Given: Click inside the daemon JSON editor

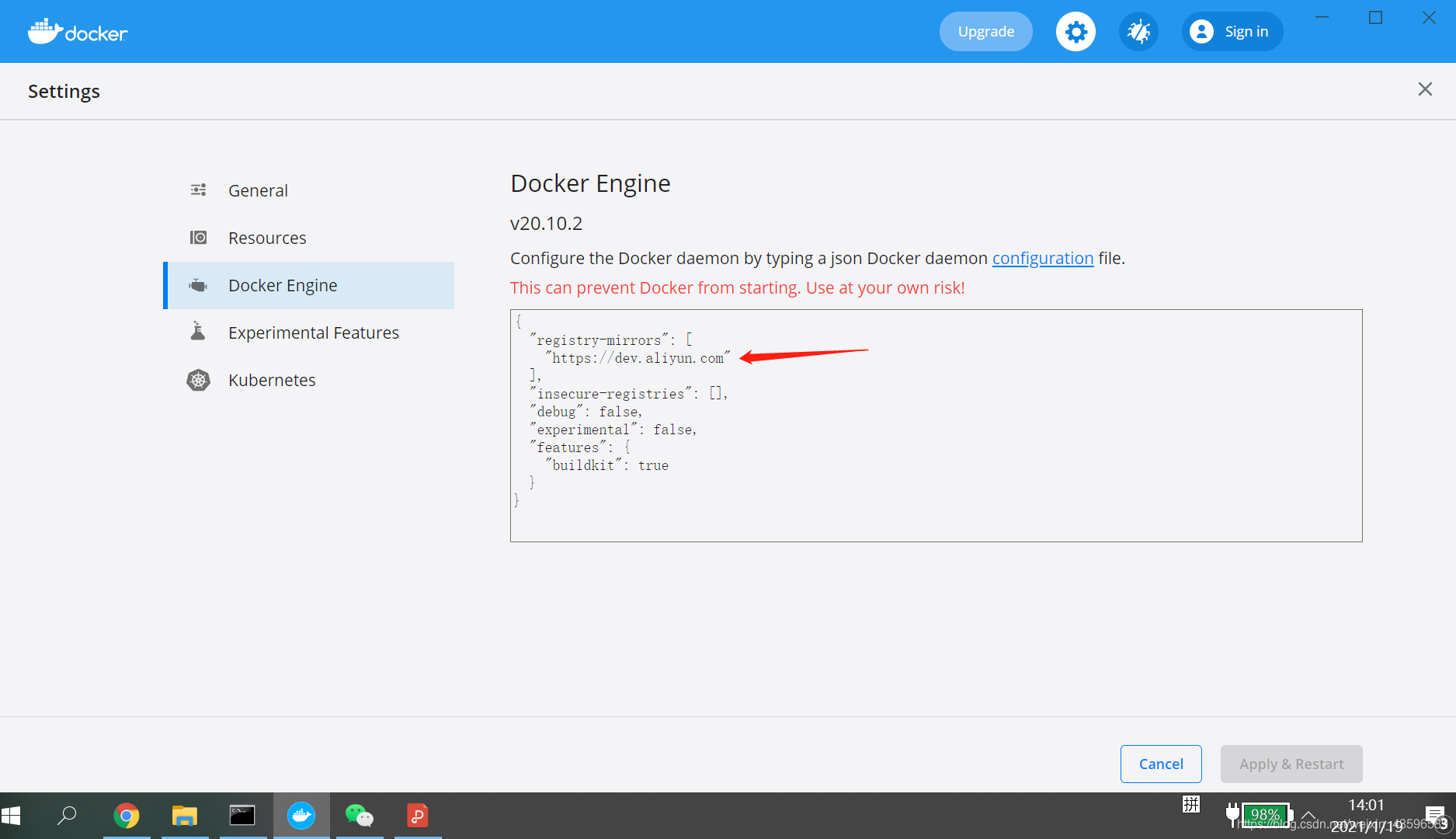Looking at the screenshot, I should tap(936, 426).
